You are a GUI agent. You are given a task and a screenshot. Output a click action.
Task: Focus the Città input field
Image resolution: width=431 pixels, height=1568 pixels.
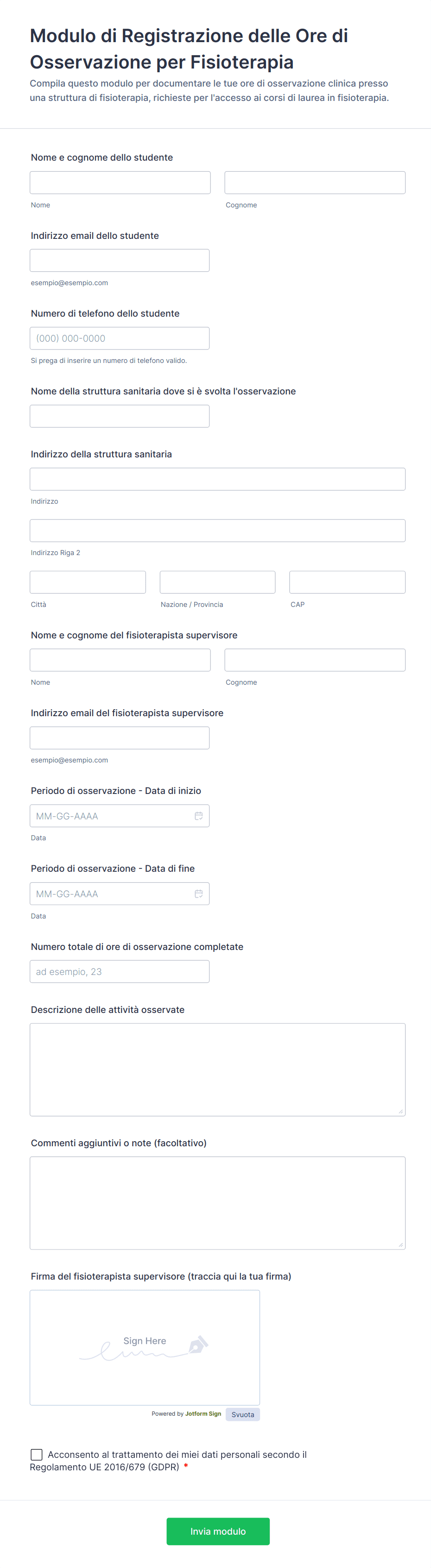88,582
